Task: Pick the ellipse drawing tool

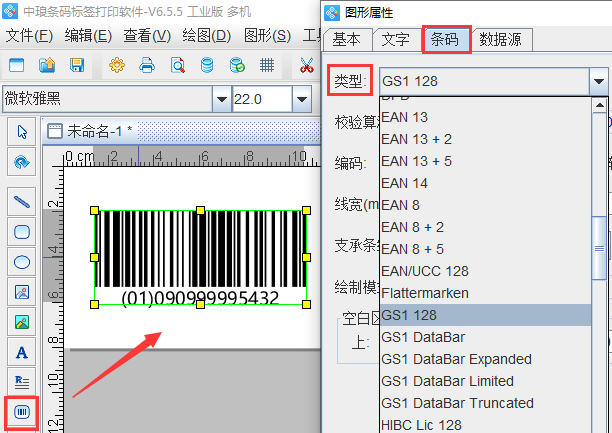Action: pos(21,262)
